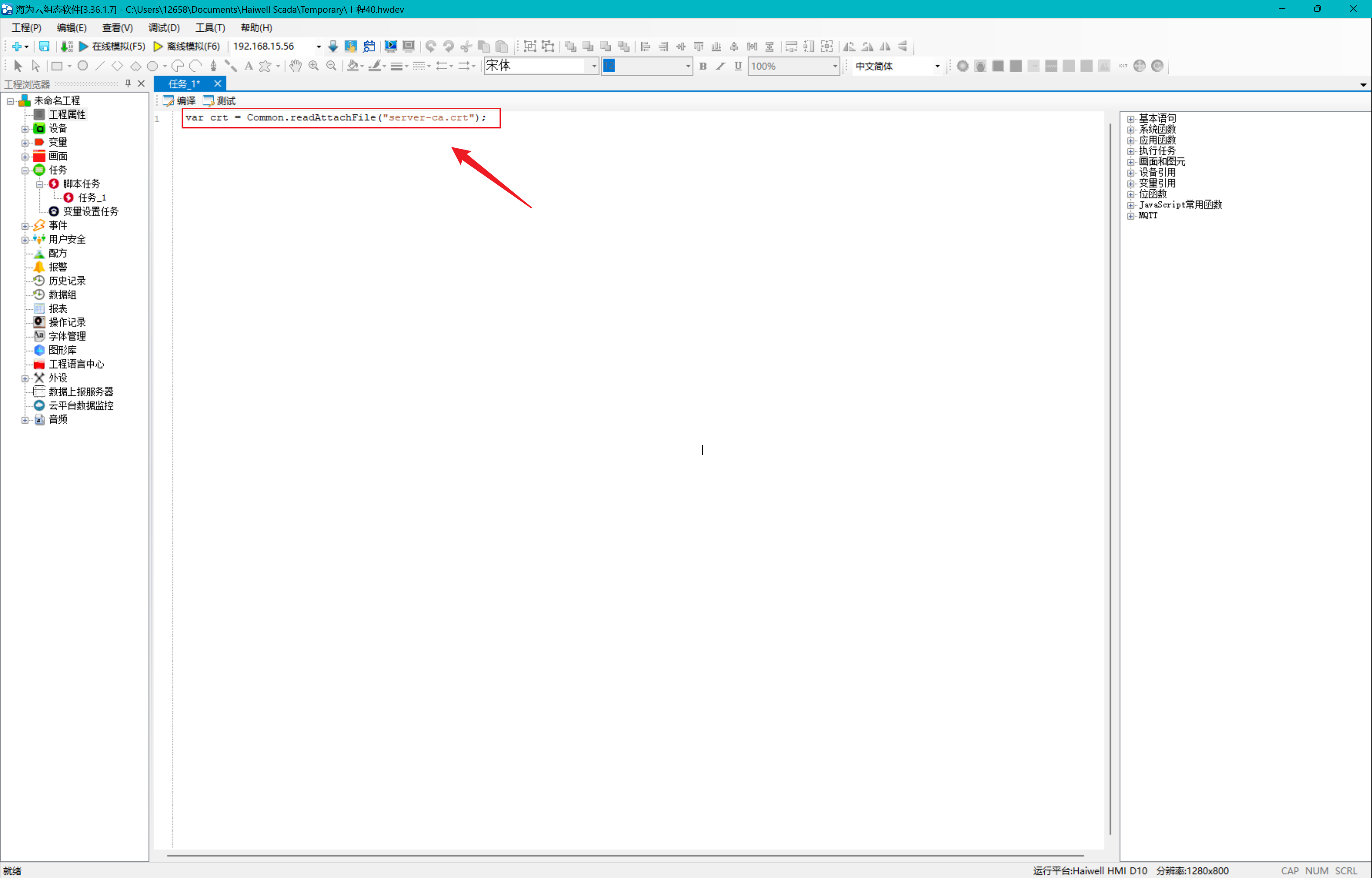Select 变量设置任务 in the project tree
The height and width of the screenshot is (878, 1372).
[91, 212]
